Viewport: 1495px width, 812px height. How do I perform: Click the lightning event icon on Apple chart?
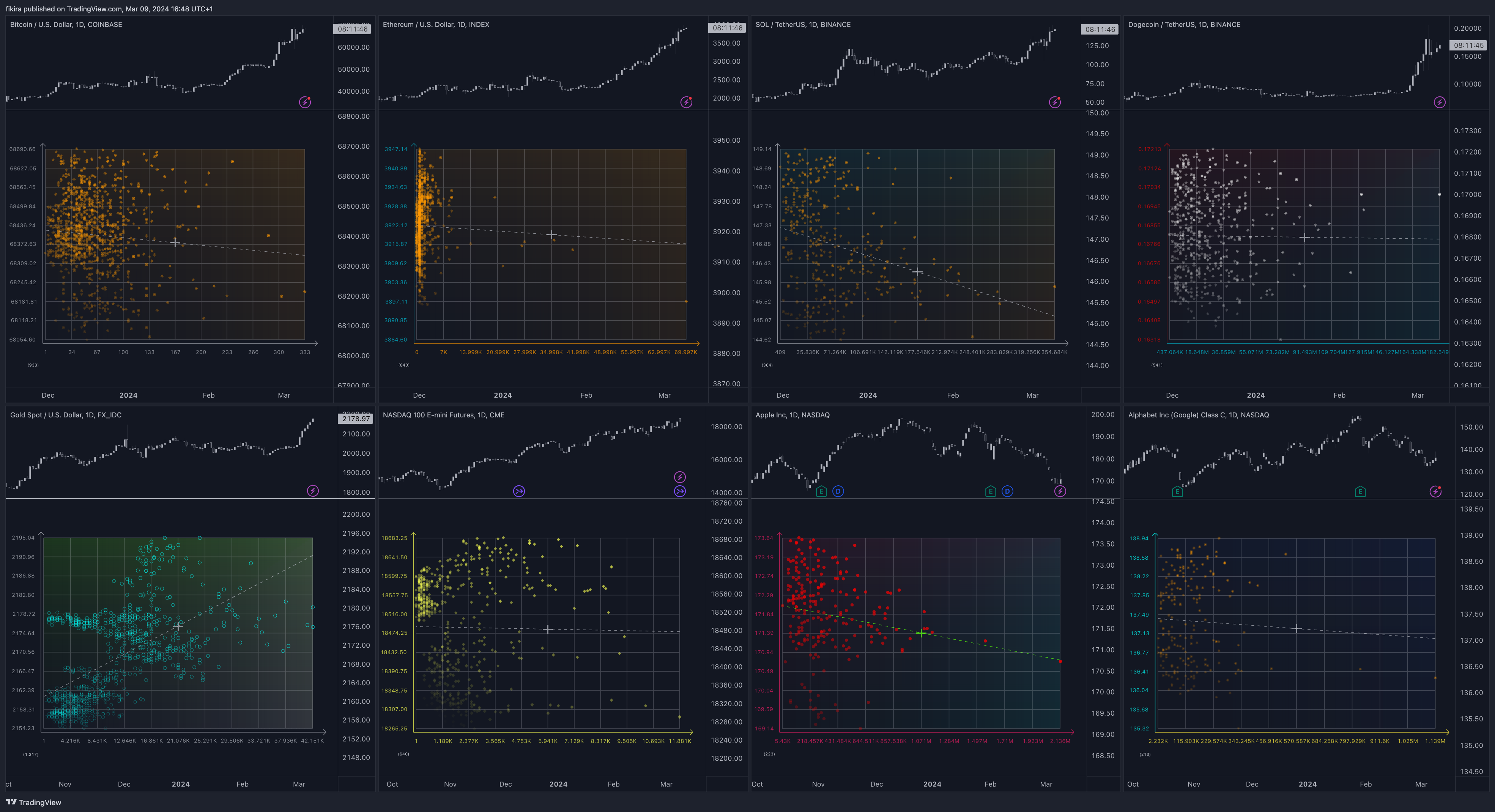[x=1060, y=491]
